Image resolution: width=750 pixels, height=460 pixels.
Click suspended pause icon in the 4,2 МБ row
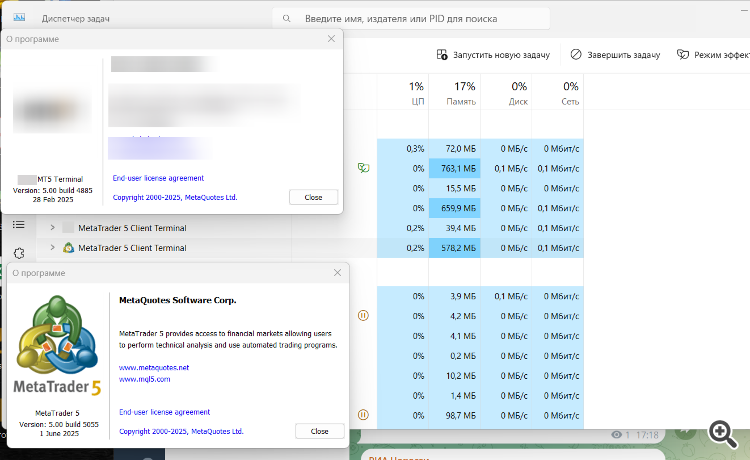[x=363, y=316]
